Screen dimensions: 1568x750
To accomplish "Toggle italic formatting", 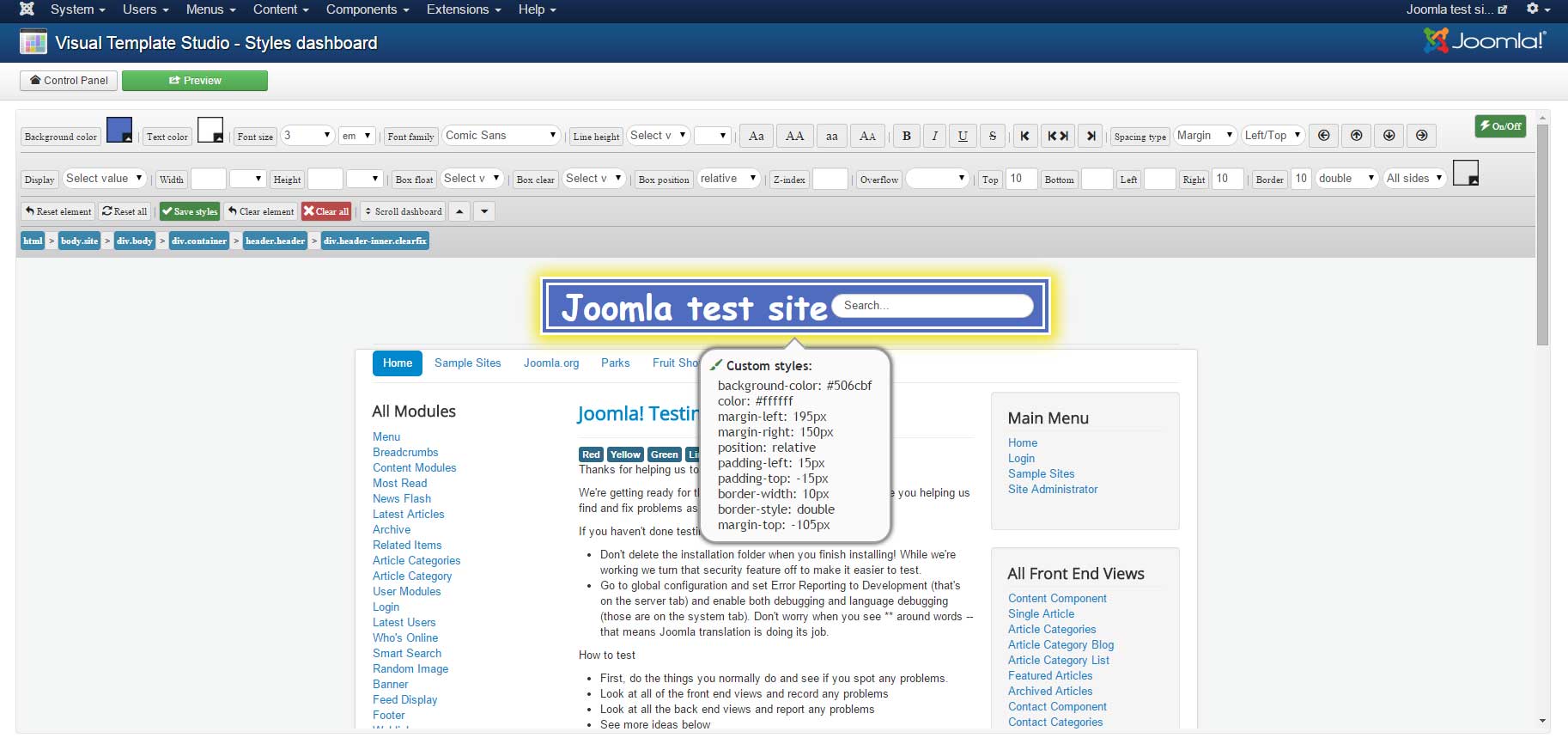I will click(x=935, y=136).
